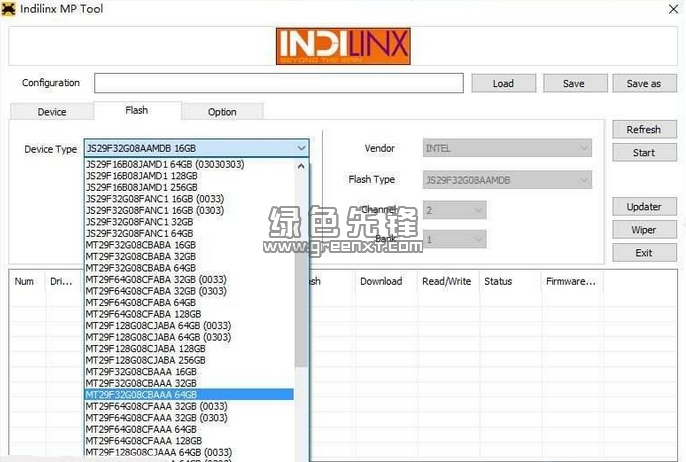Screen dimensions: 686x462
Task: Open the Flash Type dropdown
Action: [507, 180]
